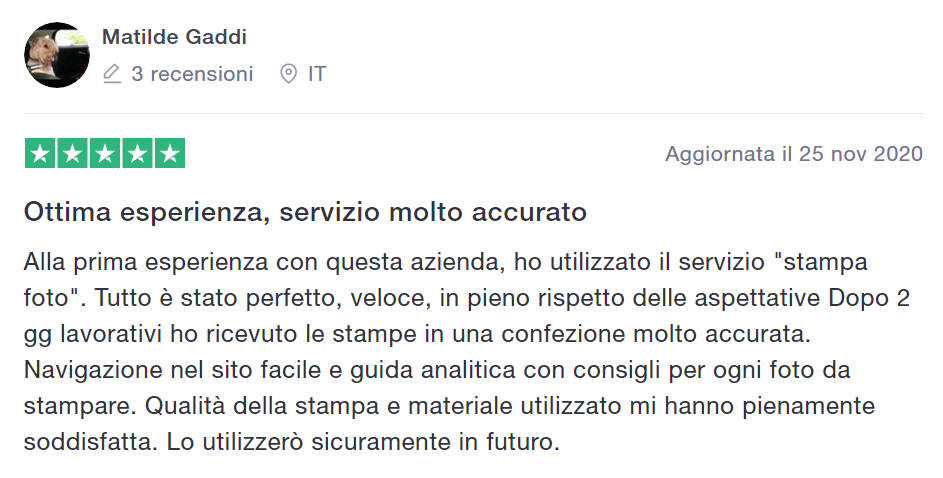
Task: Click the sentence Lo utilizzerò sicuramente in futuro
Action: [x=363, y=443]
